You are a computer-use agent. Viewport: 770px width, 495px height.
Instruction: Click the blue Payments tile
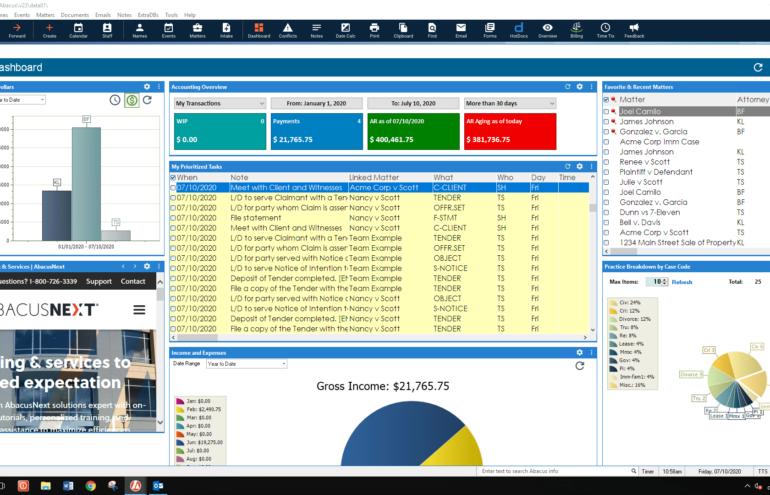[317, 131]
